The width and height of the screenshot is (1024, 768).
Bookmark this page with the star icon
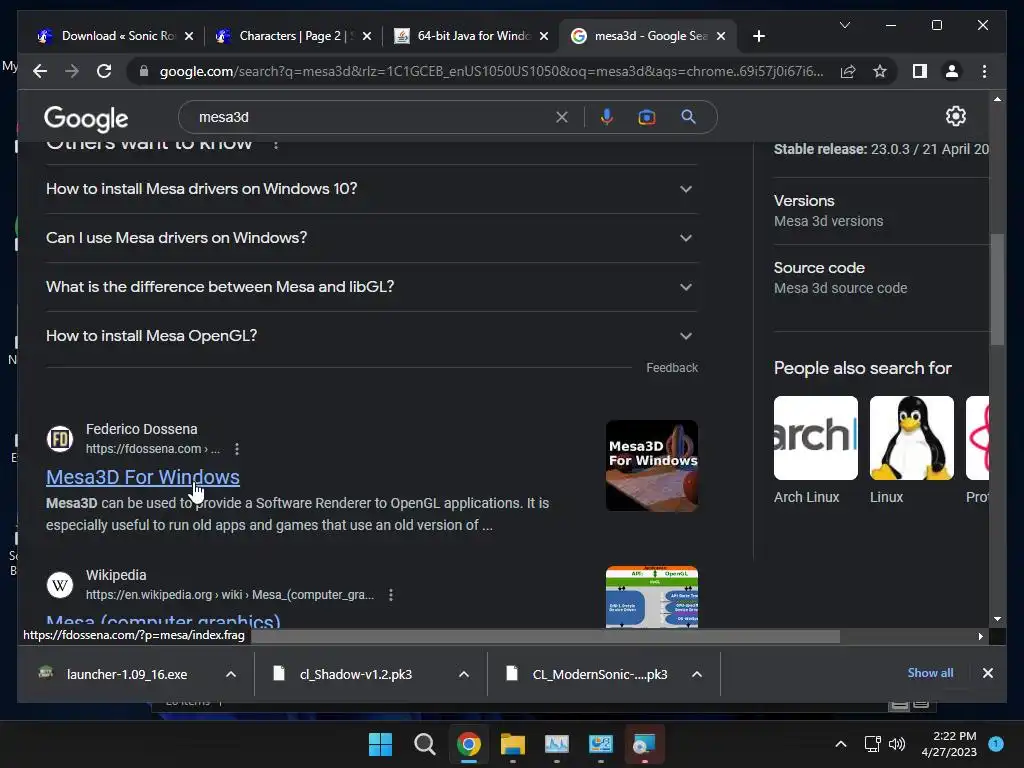880,71
